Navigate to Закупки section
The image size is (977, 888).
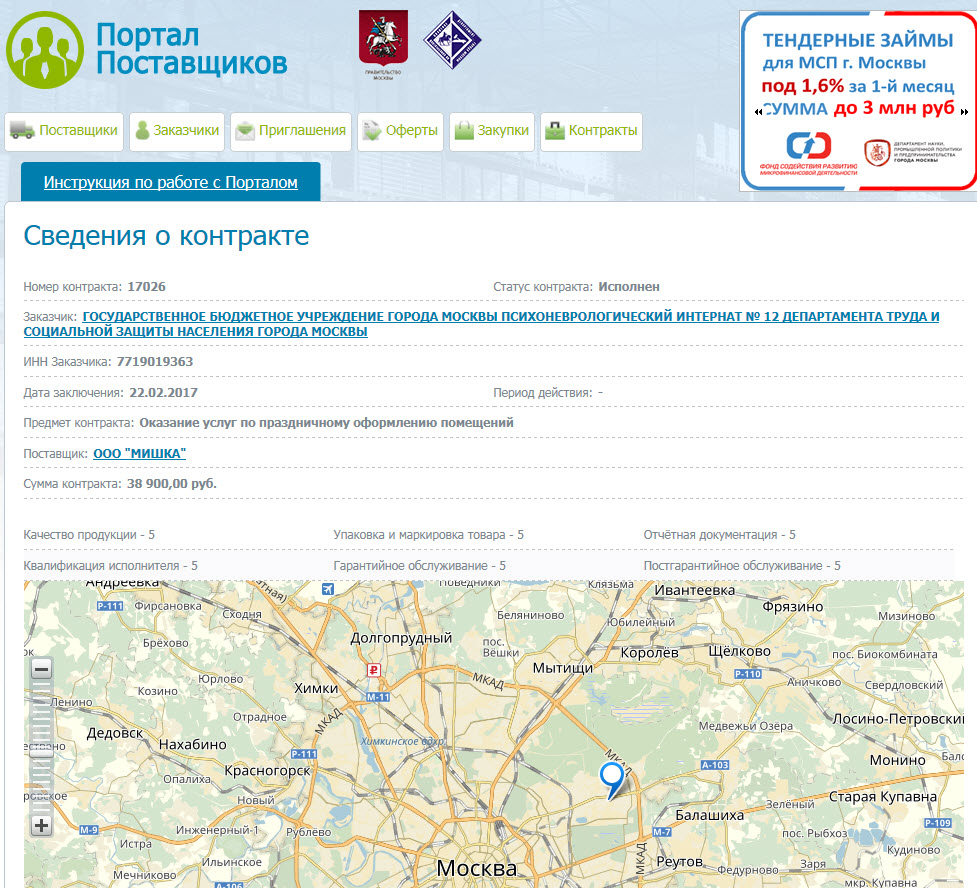click(491, 131)
